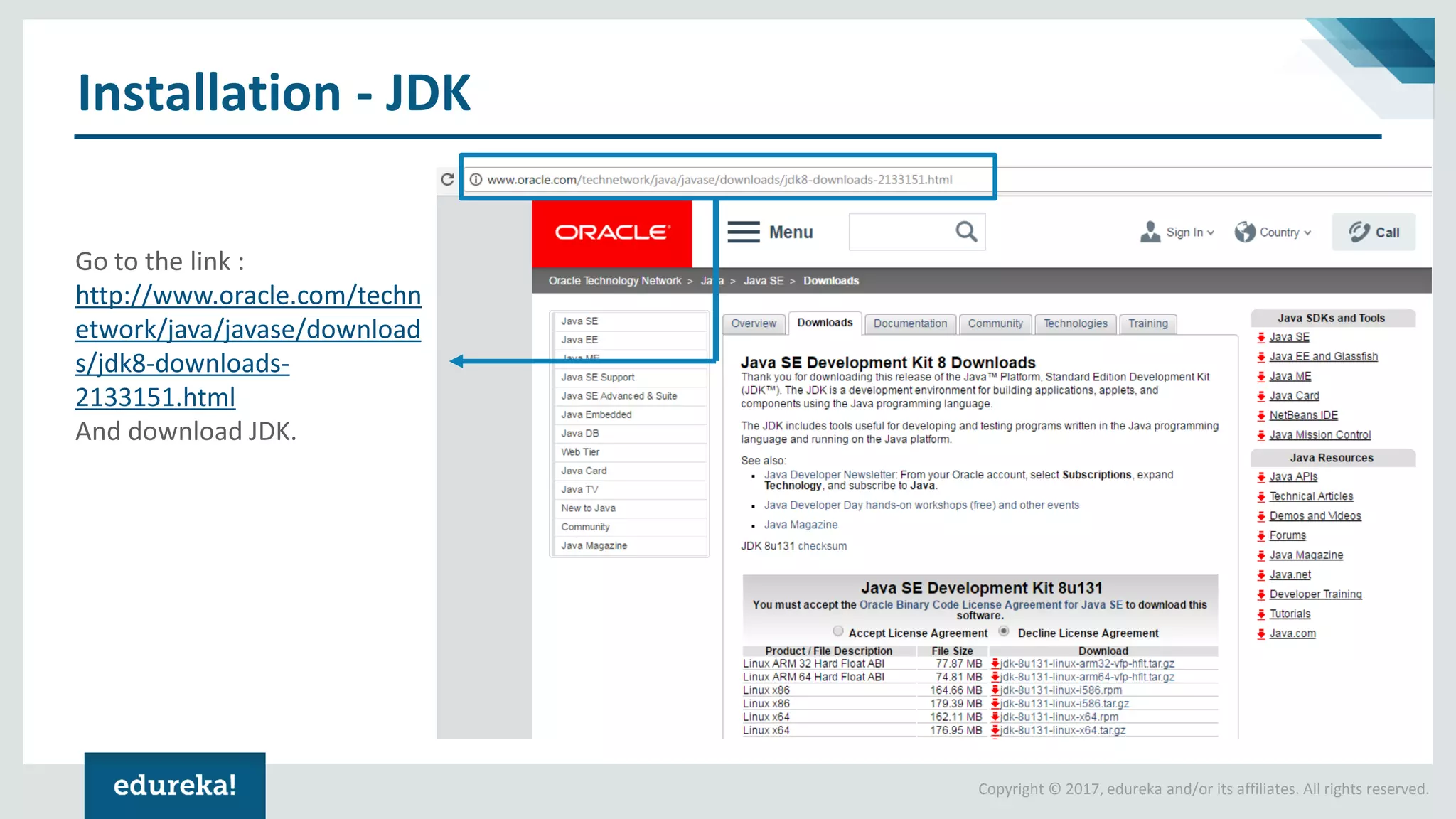
Task: Click download arrow icon next to Java SE link
Action: (1261, 338)
